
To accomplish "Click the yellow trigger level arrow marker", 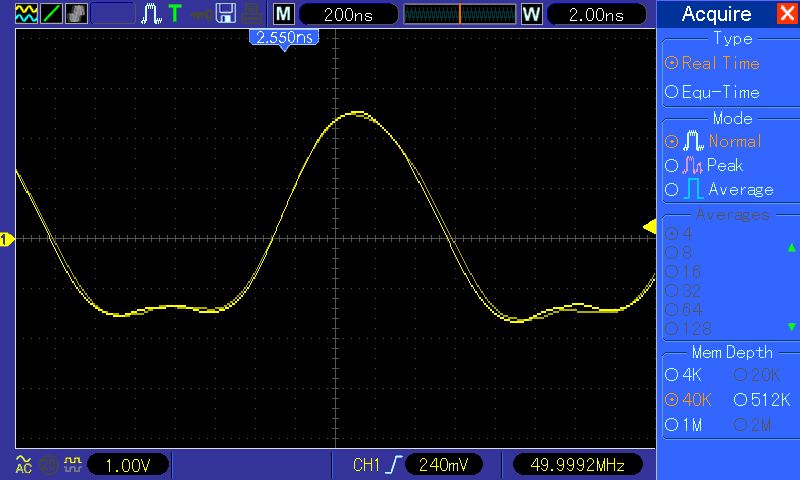I will 649,226.
